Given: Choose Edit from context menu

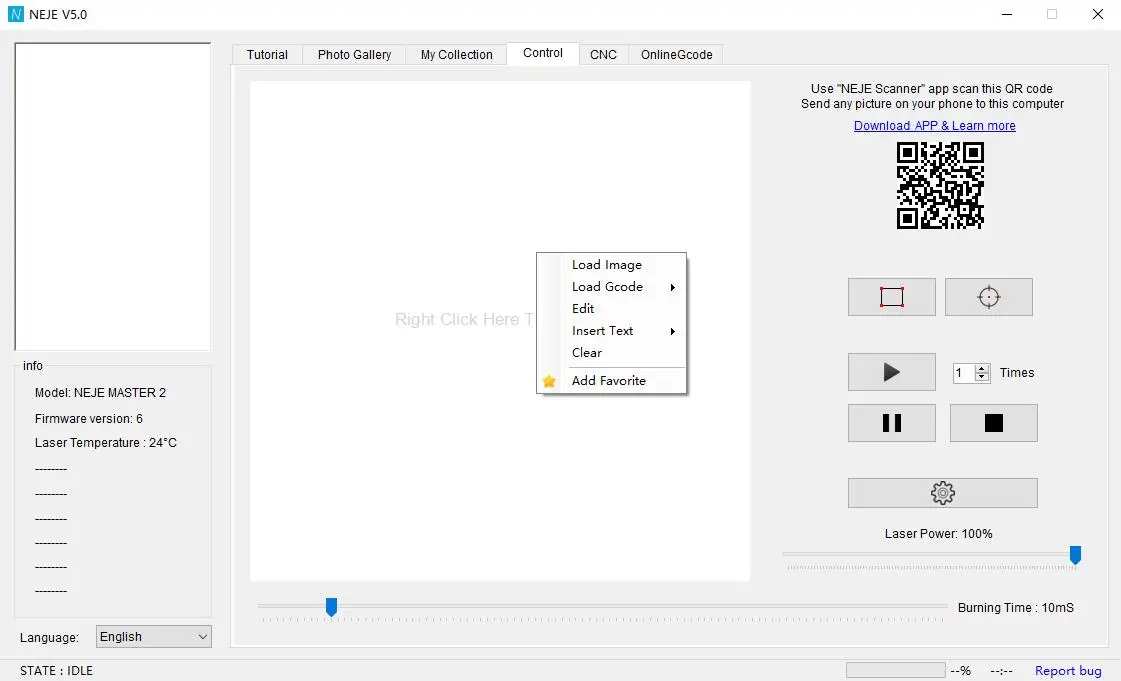Looking at the screenshot, I should click(611, 309).
